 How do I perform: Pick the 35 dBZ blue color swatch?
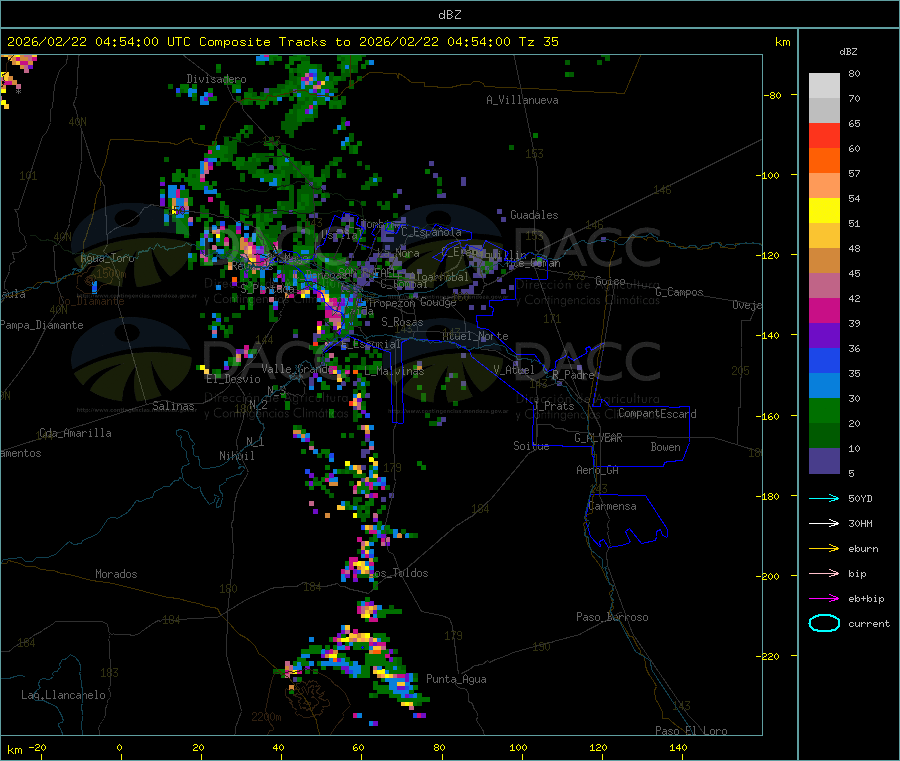(824, 360)
